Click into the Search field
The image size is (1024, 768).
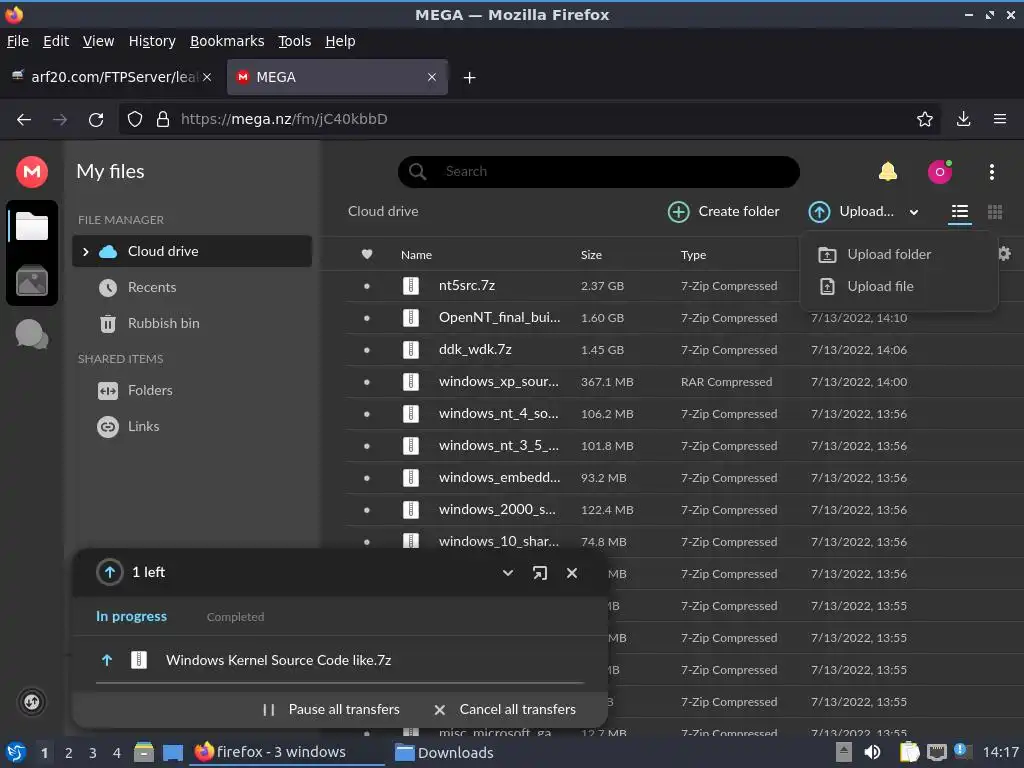598,172
